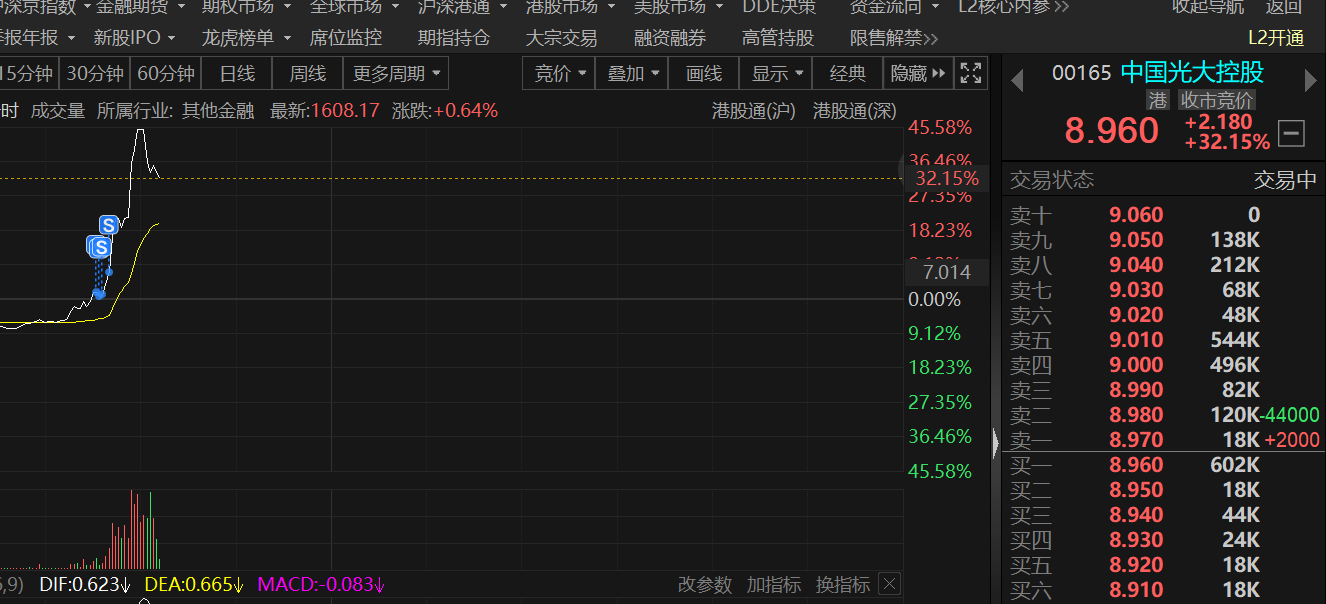The width and height of the screenshot is (1326, 604).
Task: Open 显示 display dropdown
Action: point(777,73)
